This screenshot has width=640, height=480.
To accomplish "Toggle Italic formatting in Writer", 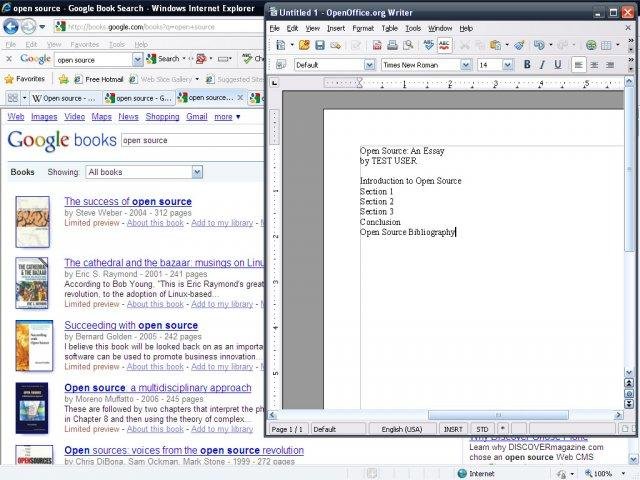I will tap(542, 64).
